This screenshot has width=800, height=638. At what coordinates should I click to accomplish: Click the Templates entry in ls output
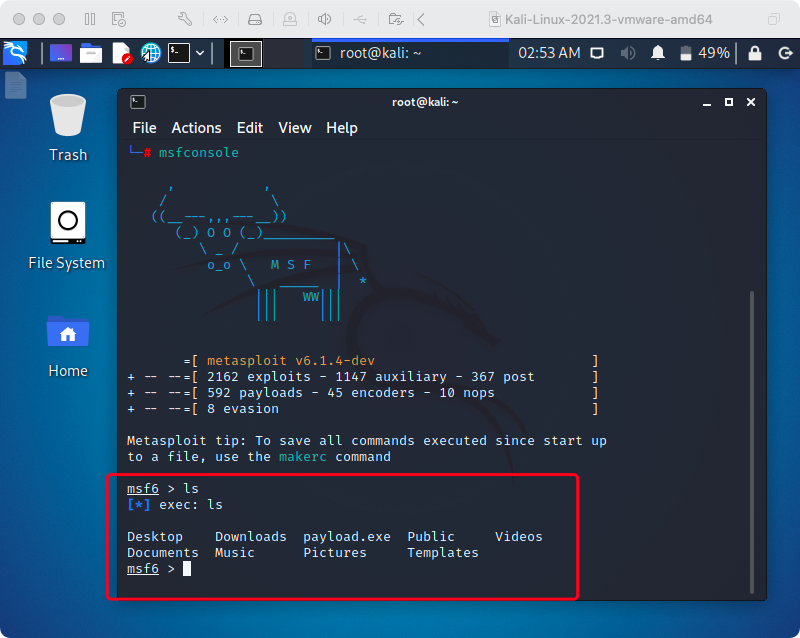[x=443, y=553]
